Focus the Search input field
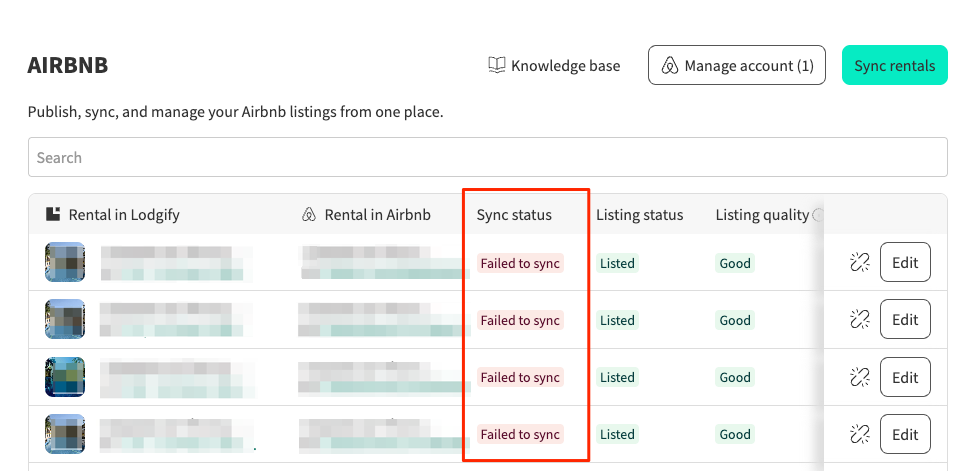This screenshot has height=471, width=971. 487,158
